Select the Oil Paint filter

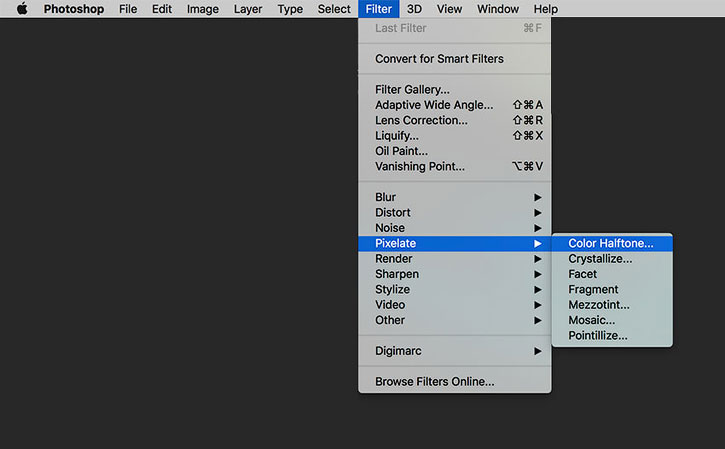tap(455, 151)
